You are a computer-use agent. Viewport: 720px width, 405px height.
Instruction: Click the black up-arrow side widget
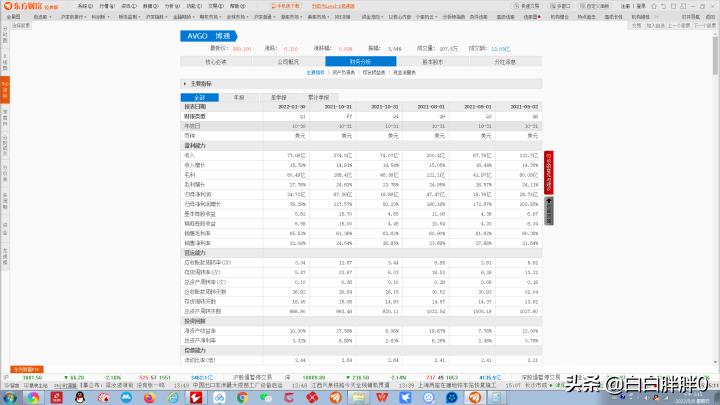549,211
